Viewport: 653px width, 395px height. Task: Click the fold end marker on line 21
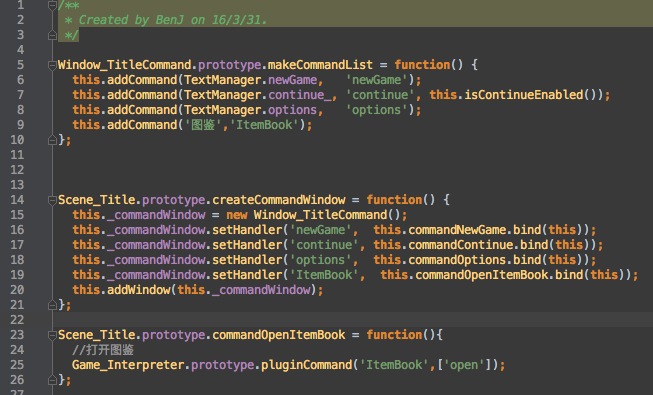(x=52, y=305)
